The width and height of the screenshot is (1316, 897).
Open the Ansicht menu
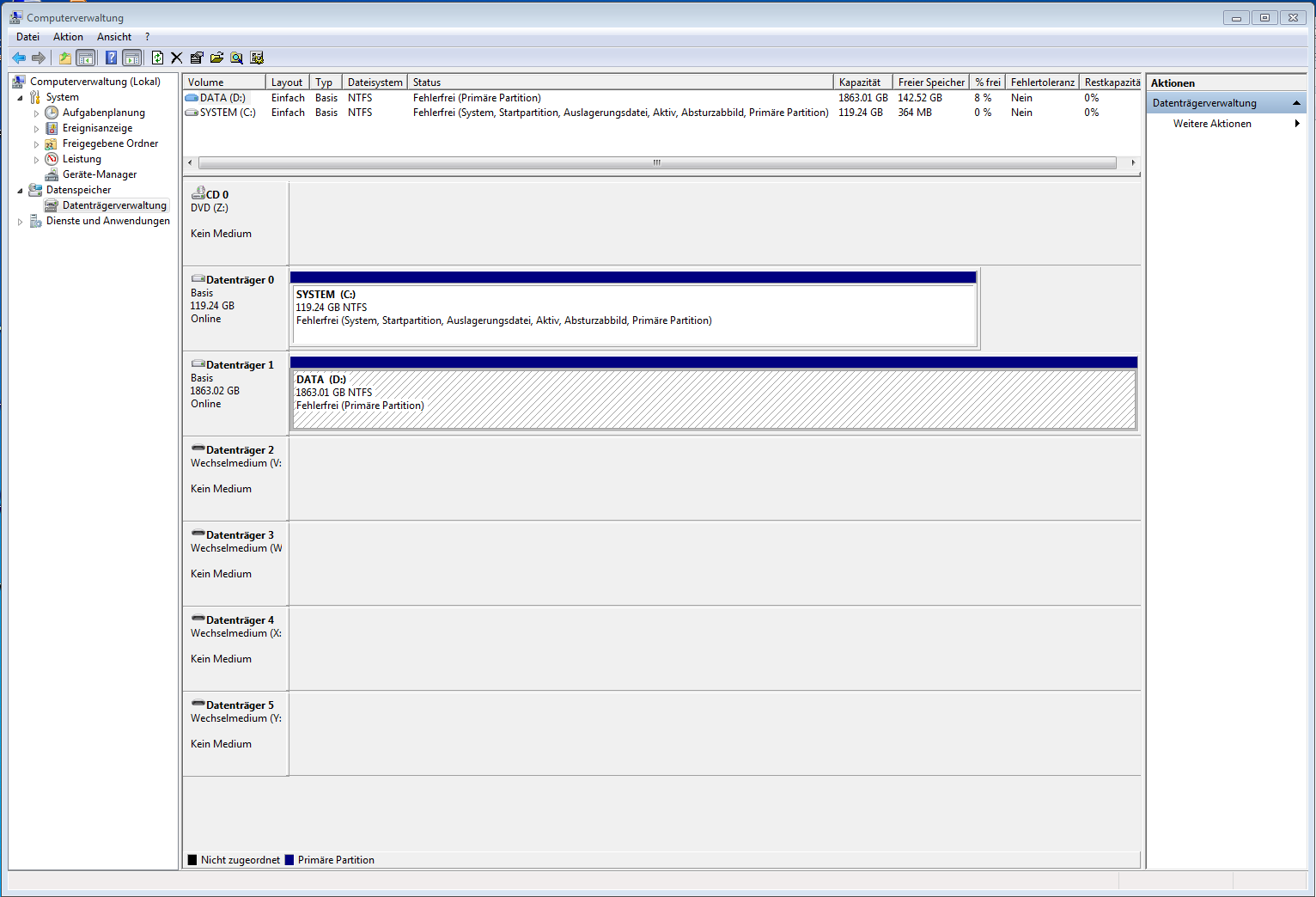[114, 37]
